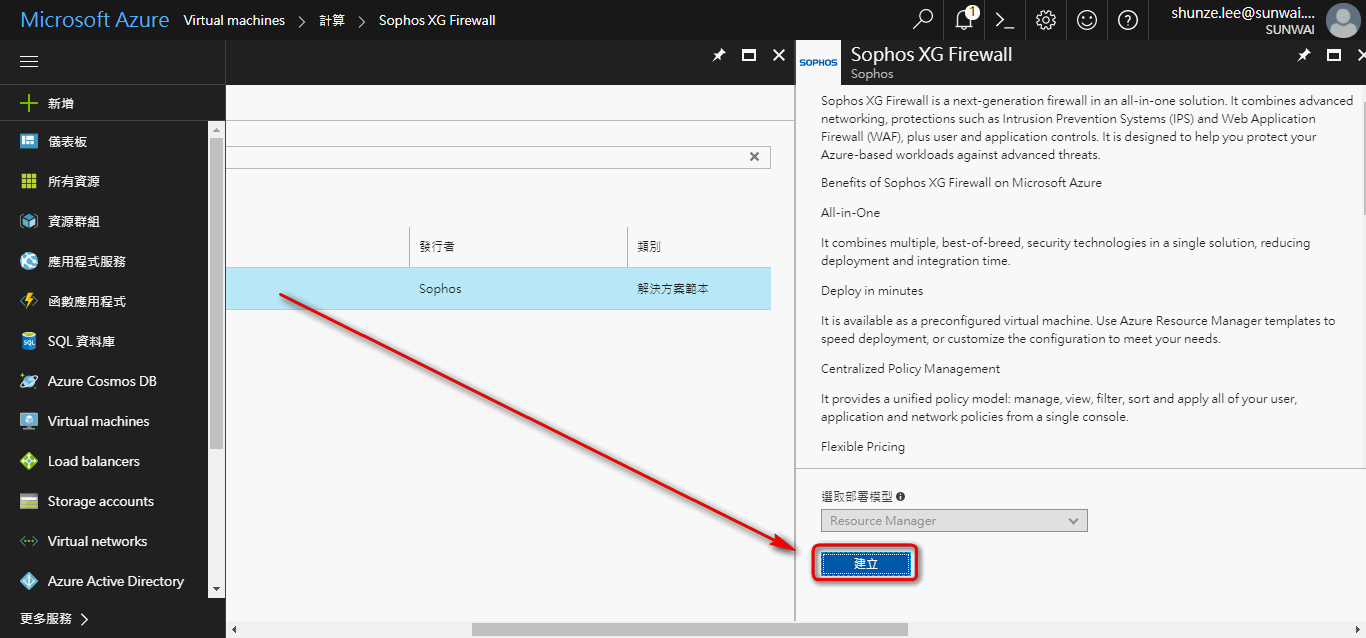The height and width of the screenshot is (638, 1366).
Task: Clear the search box with the X
Action: (755, 157)
